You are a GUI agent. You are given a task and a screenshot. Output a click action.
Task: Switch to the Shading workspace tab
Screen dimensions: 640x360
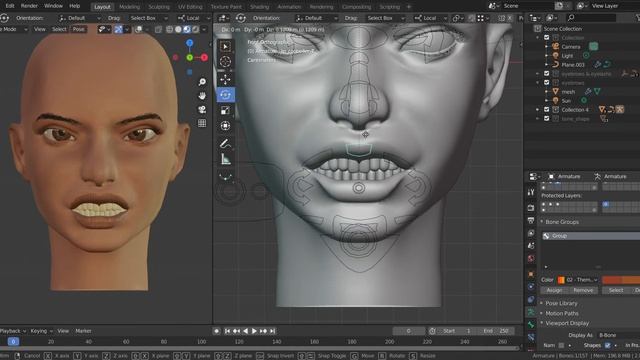pos(259,7)
